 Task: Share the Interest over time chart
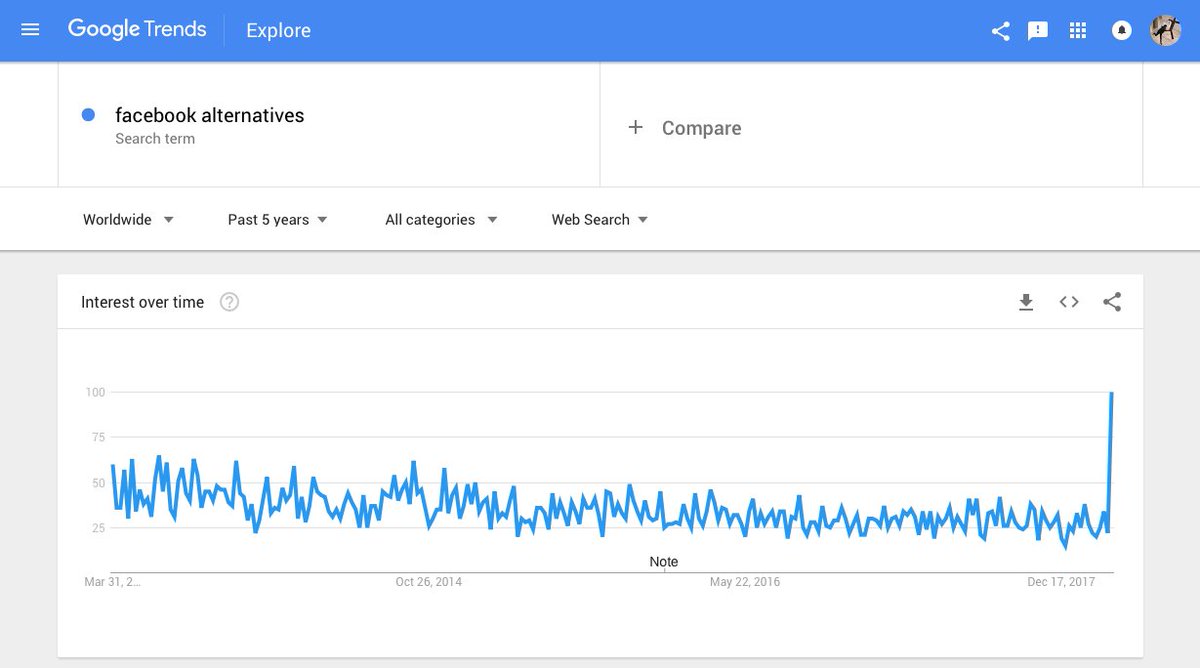click(x=1112, y=302)
